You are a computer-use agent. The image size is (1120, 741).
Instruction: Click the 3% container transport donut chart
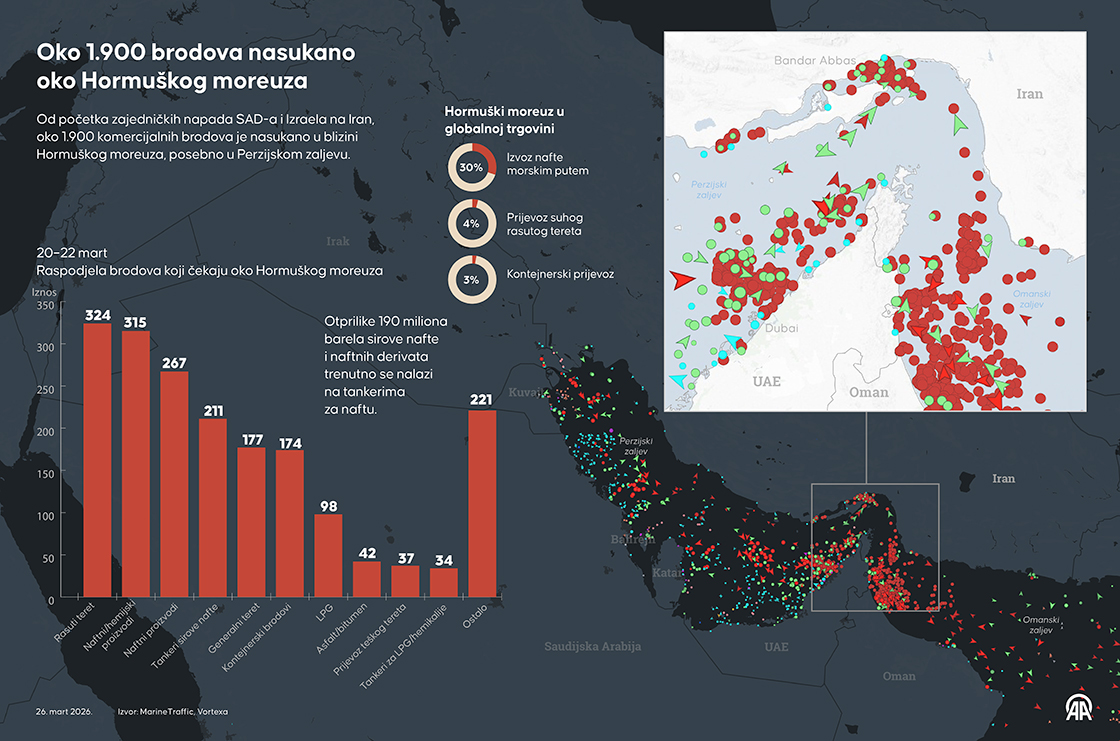(471, 280)
